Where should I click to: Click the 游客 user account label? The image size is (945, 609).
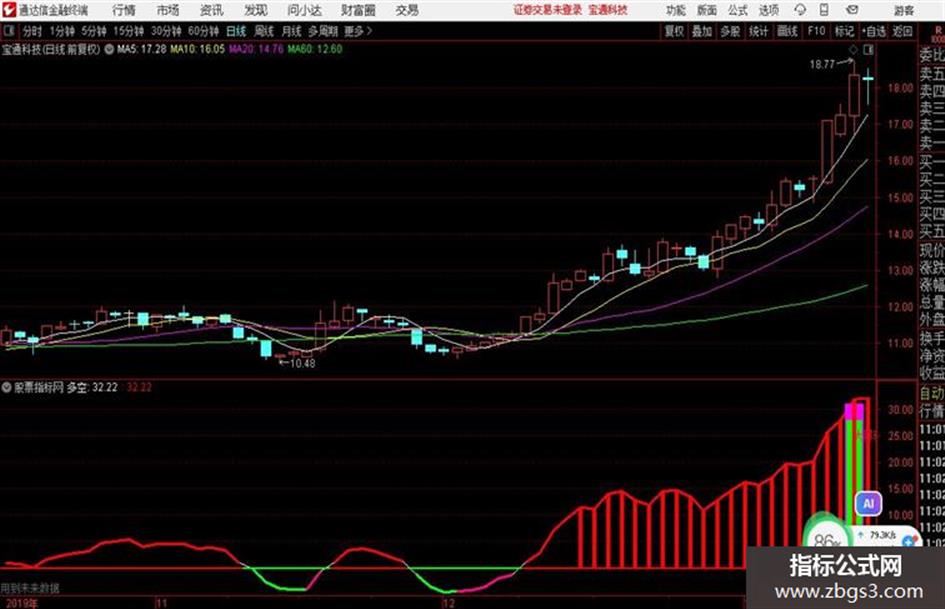point(904,10)
